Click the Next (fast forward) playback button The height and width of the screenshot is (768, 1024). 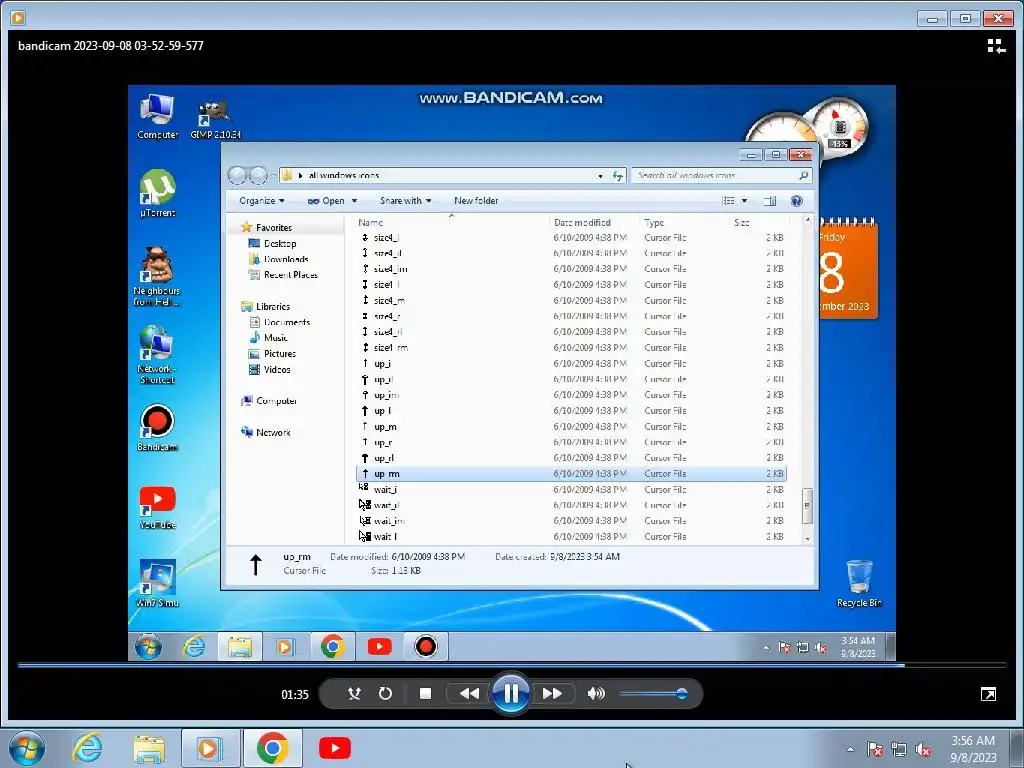(x=552, y=694)
